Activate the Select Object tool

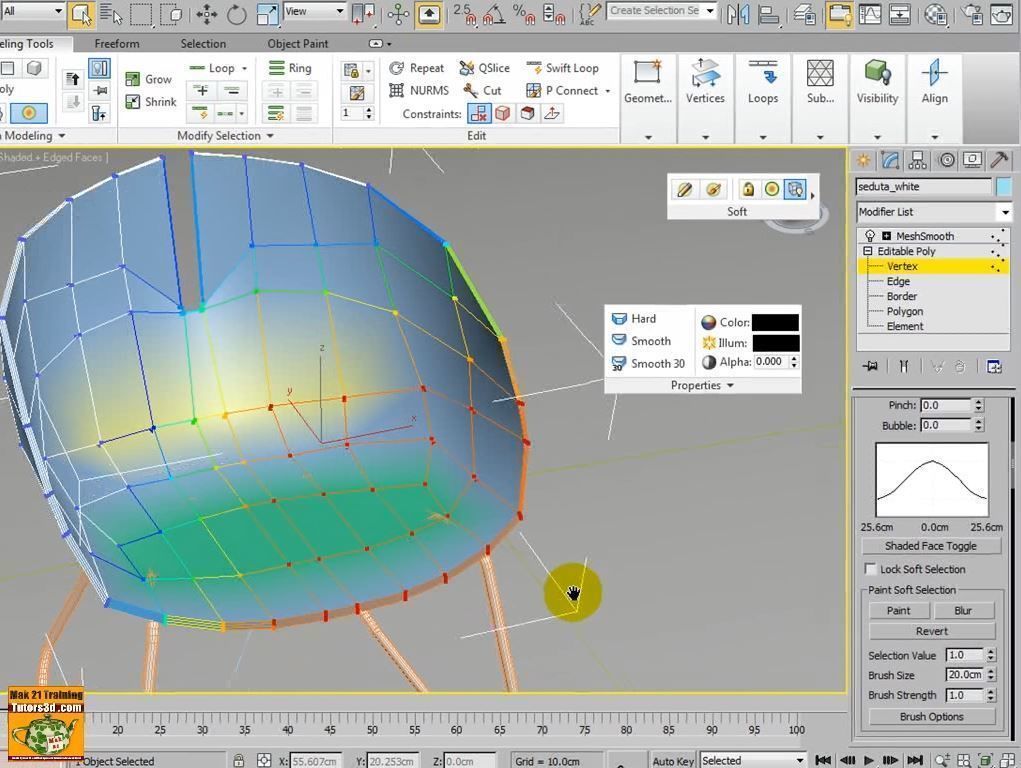(81, 13)
